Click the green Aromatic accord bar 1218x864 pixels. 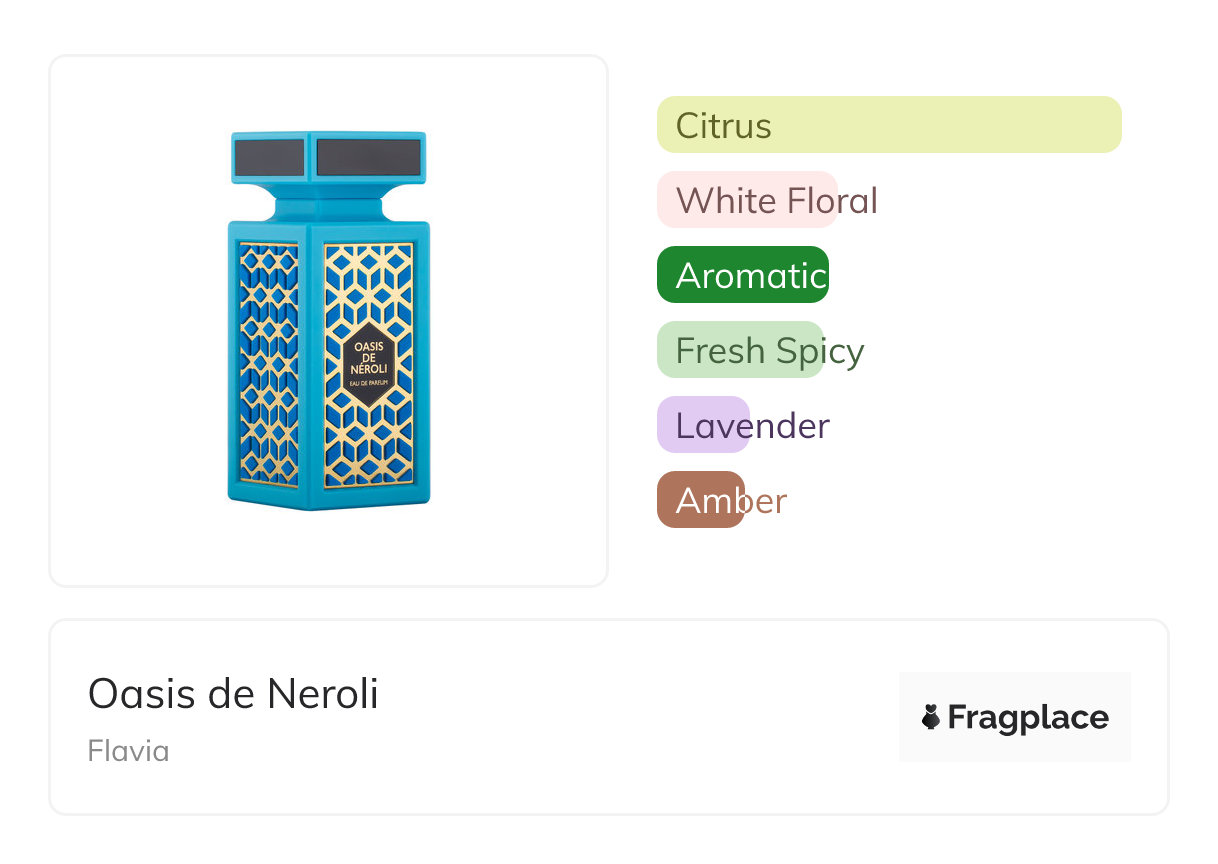[742, 275]
